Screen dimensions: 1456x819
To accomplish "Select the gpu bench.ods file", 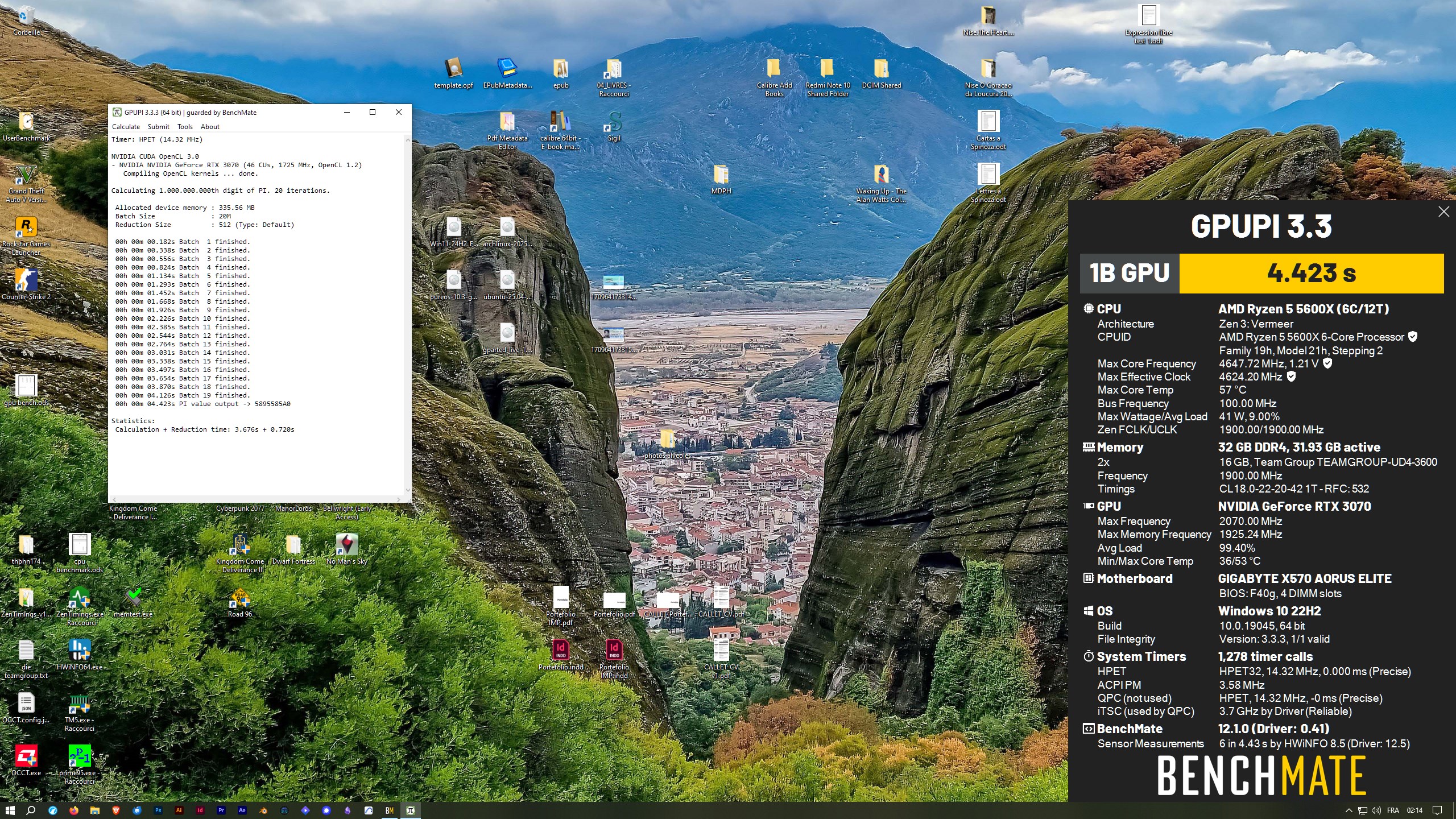I will click(26, 390).
